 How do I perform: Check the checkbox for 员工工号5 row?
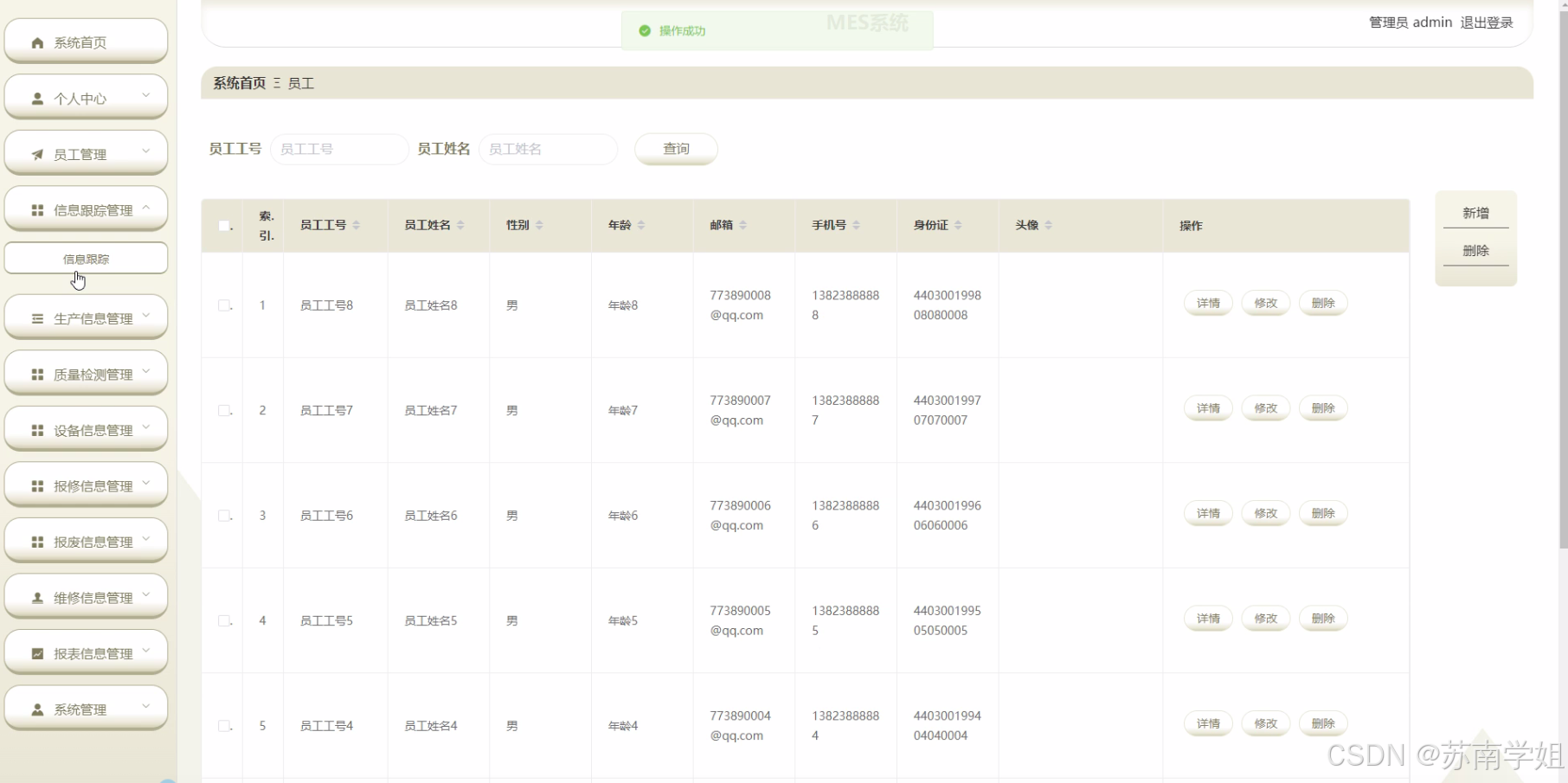[x=223, y=620]
